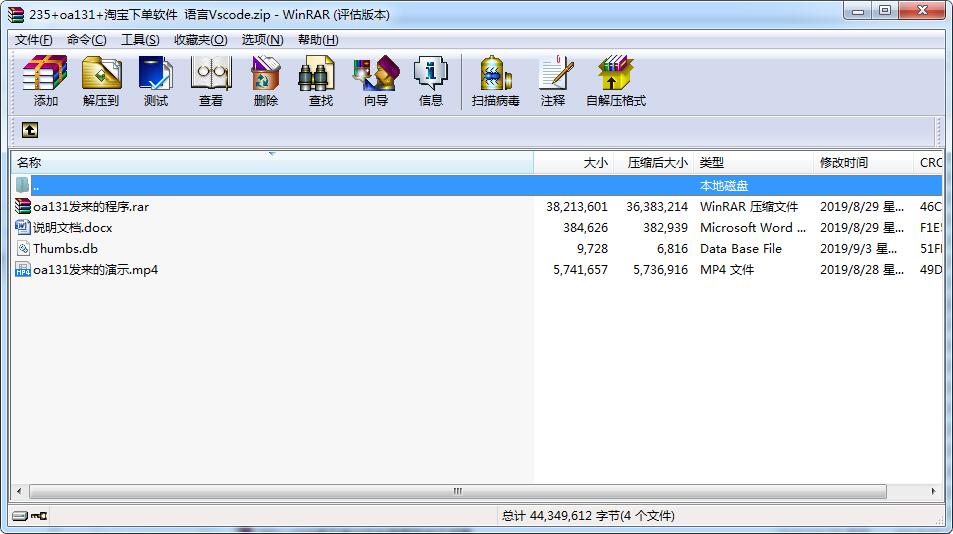Go up one level with arrow icon
This screenshot has width=953, height=534.
tap(30, 130)
